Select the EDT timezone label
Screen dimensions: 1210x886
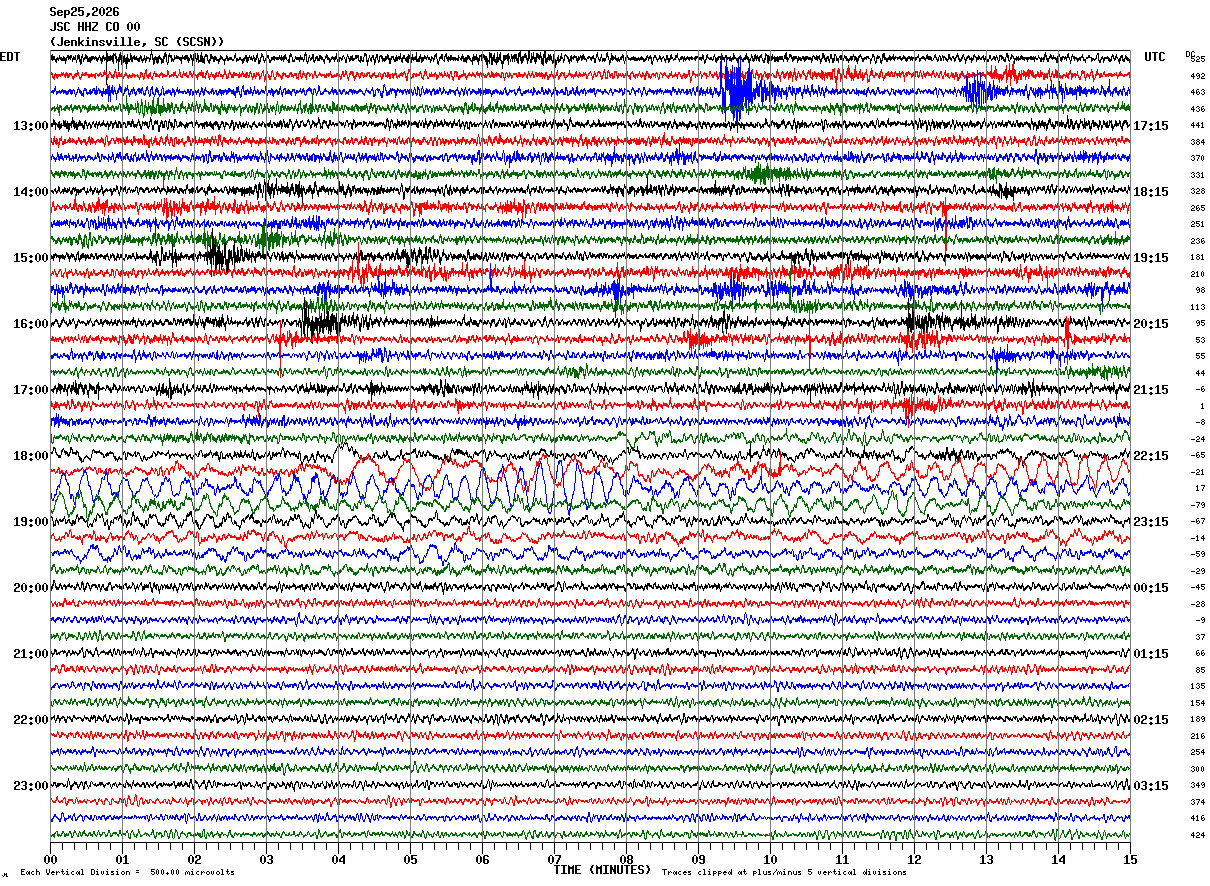tap(10, 57)
